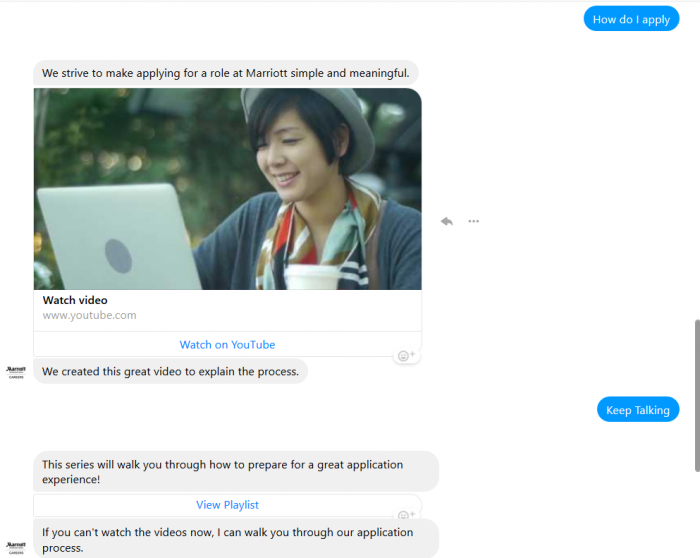
Task: Click the reply arrow beside the video card
Action: point(446,221)
